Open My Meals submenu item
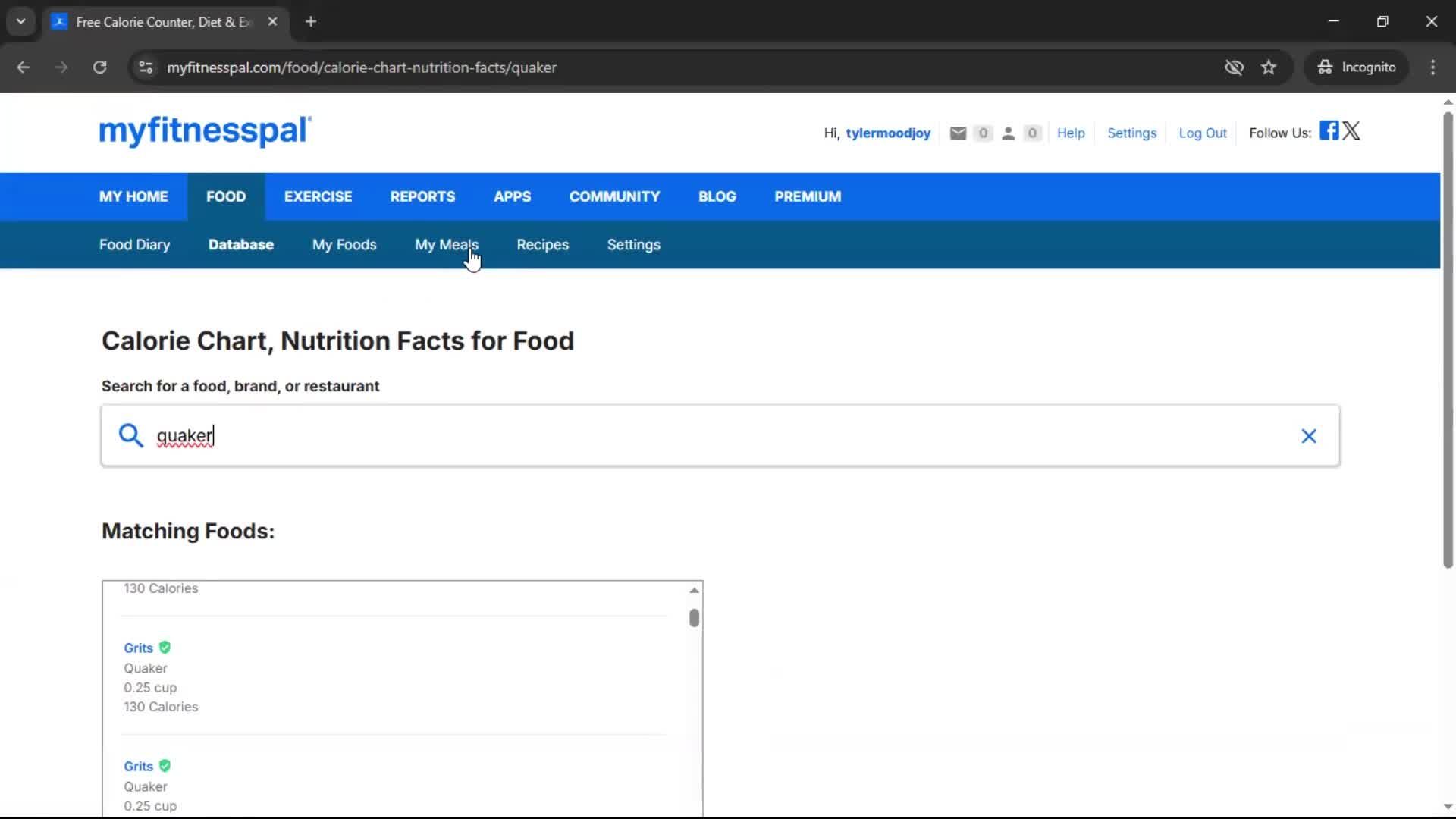1456x819 pixels. coord(446,245)
